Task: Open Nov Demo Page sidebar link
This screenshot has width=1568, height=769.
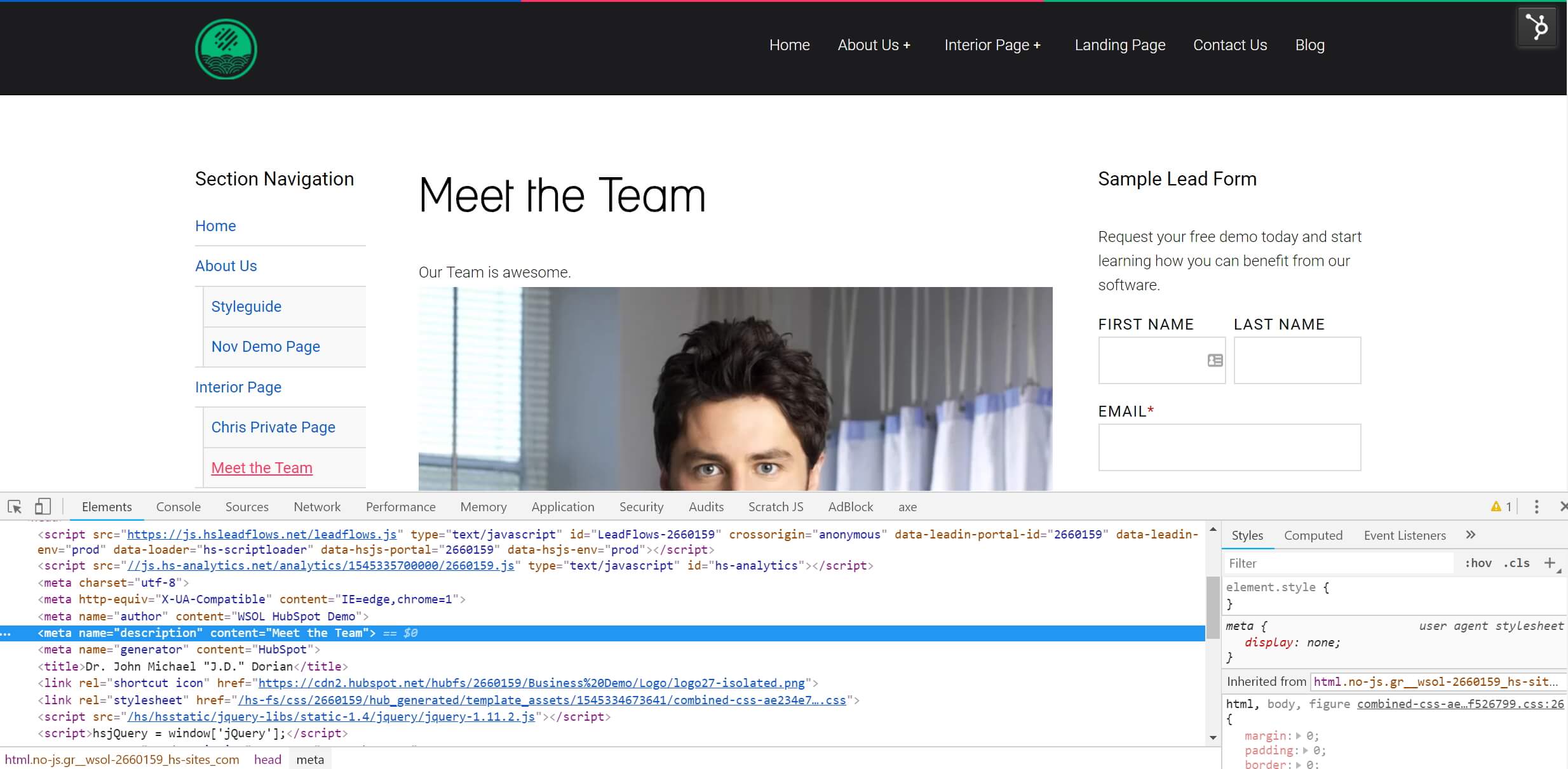Action: pos(266,347)
